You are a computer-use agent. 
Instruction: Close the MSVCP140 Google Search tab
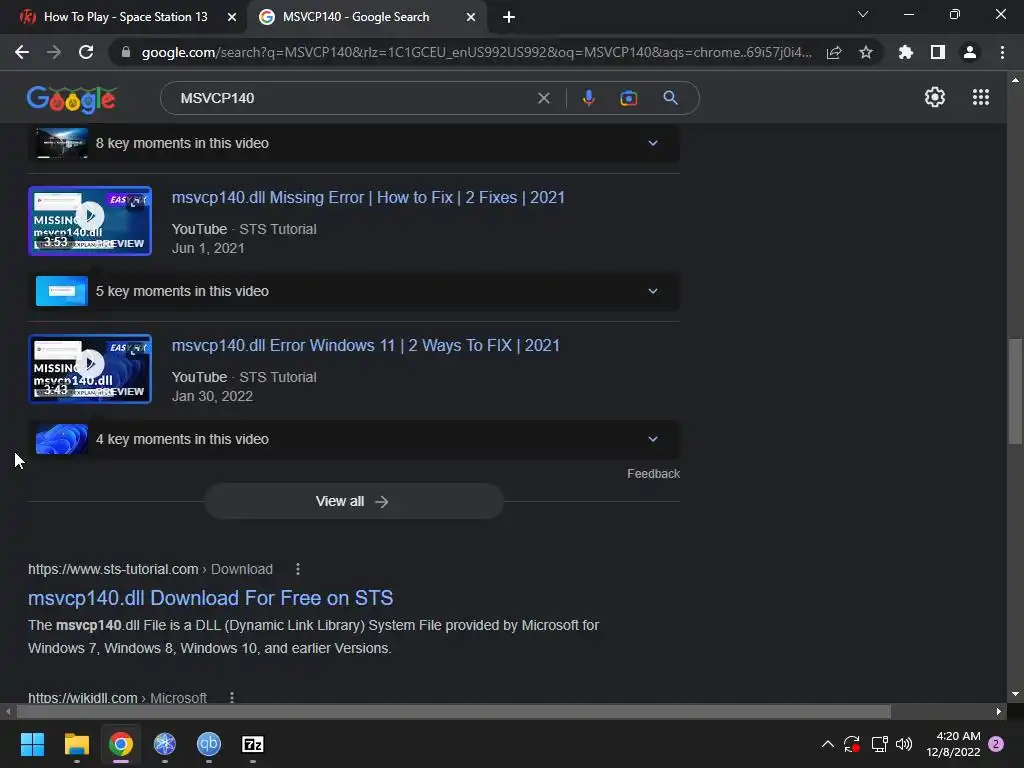(471, 17)
